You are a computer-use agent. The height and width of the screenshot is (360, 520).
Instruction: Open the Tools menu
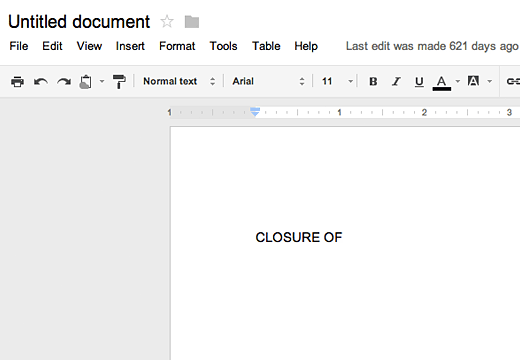coord(224,46)
